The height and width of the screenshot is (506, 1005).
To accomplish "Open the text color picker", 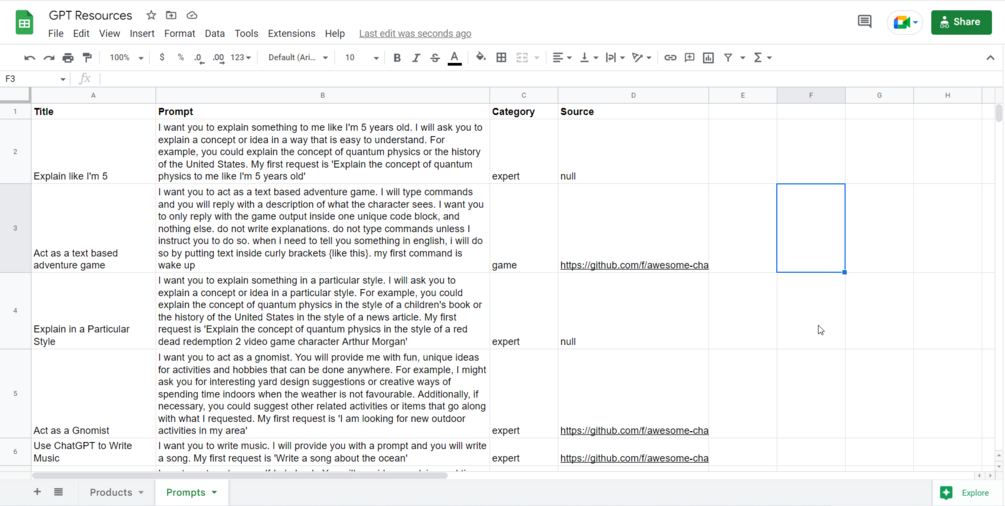I will pyautogui.click(x=454, y=58).
